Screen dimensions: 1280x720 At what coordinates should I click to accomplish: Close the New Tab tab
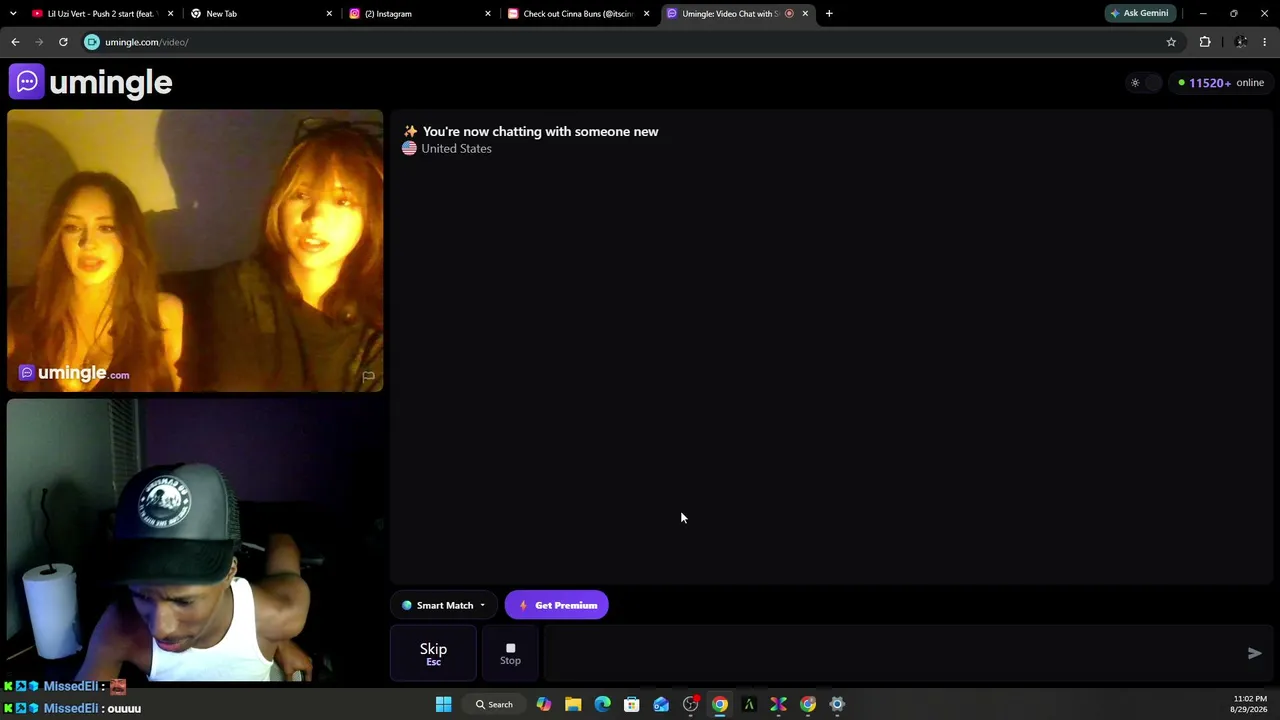[329, 14]
